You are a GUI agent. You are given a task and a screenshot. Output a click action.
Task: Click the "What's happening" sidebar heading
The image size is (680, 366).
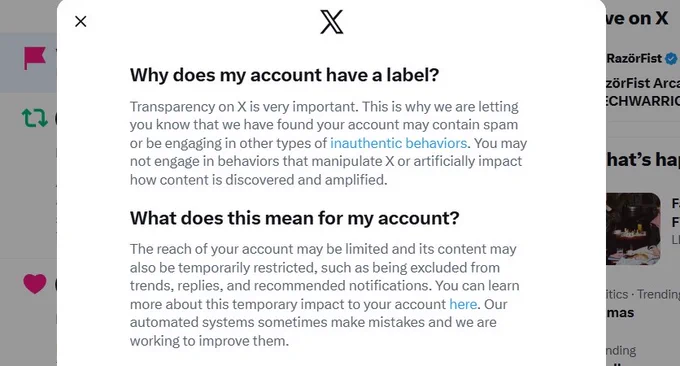click(x=643, y=160)
